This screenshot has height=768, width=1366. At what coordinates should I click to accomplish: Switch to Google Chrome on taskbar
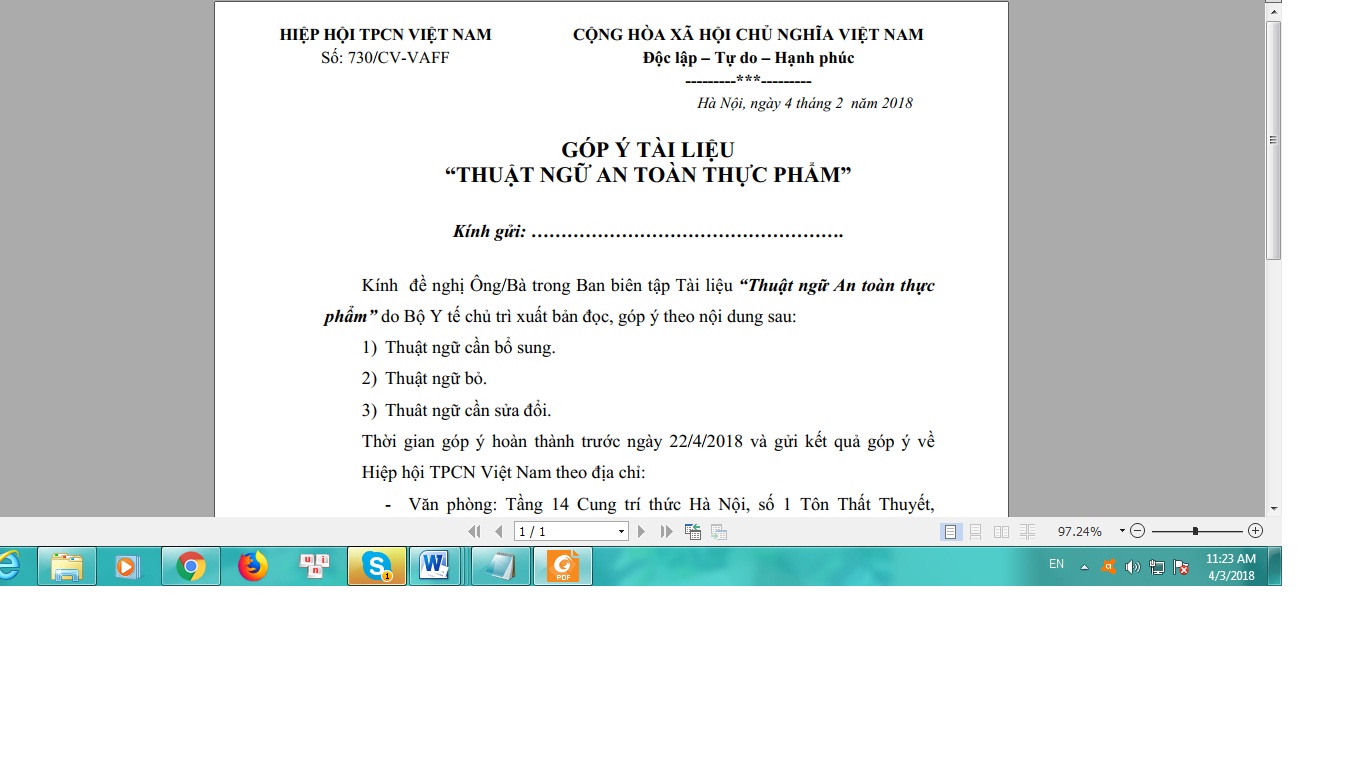pos(191,567)
